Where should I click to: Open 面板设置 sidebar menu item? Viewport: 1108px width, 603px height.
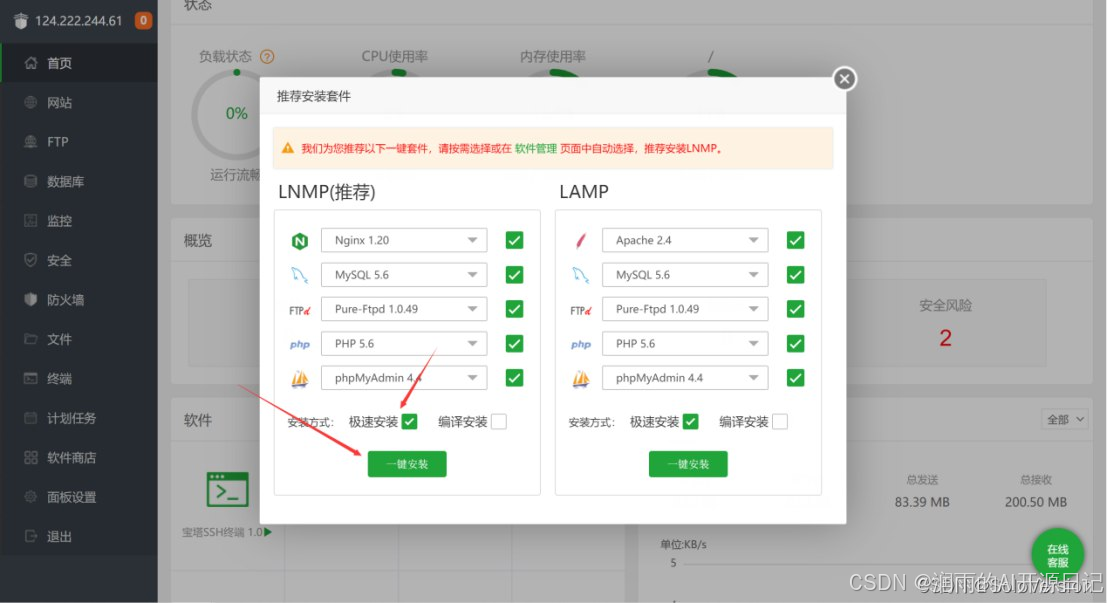[79, 497]
